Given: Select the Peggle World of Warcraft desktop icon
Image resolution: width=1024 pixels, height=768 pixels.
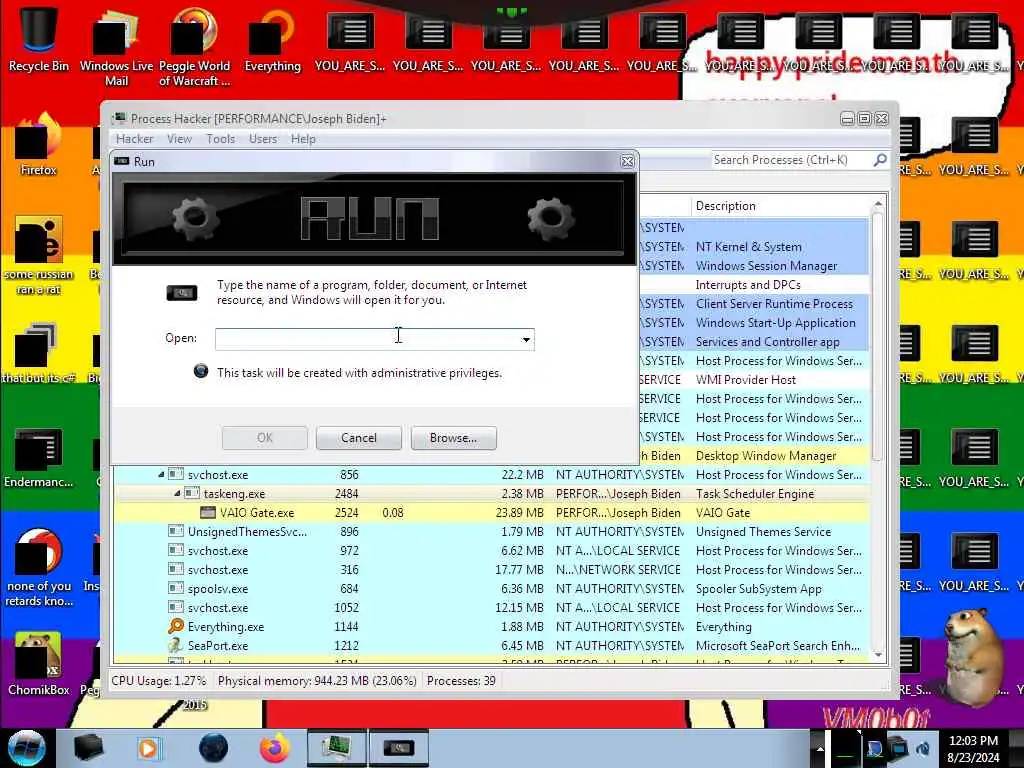Looking at the screenshot, I should coord(194,47).
